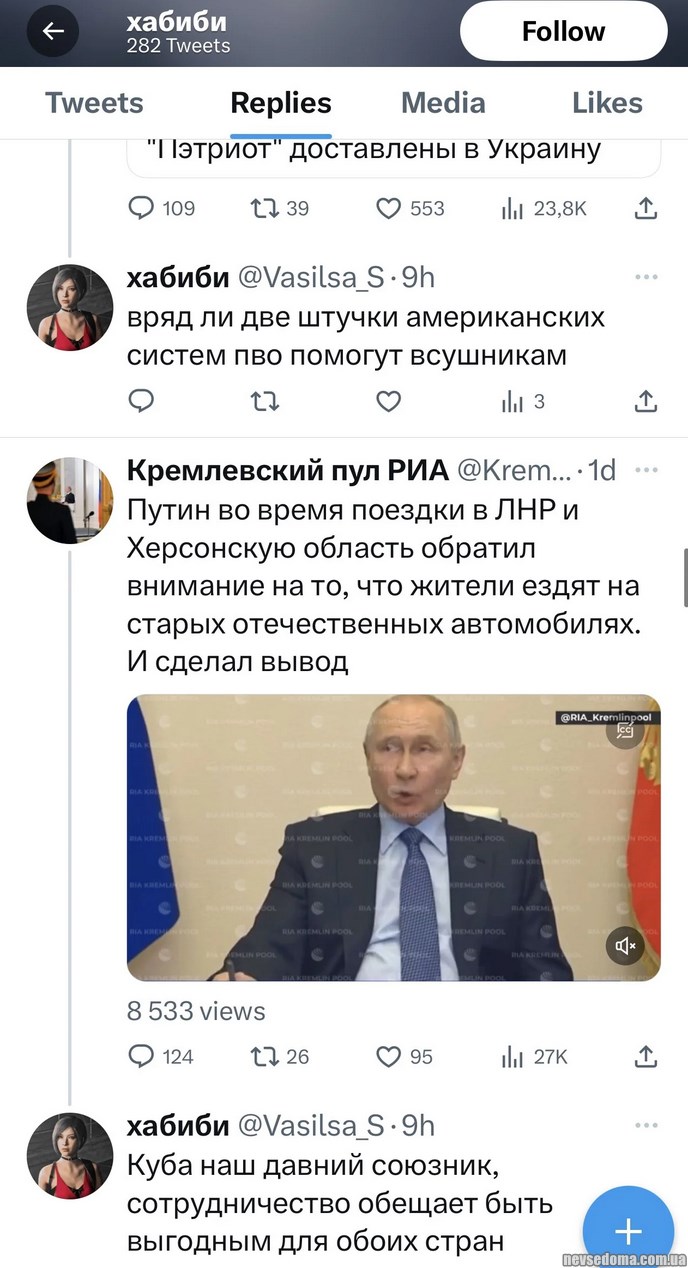
Task: Open replies on tweet with 109 comments
Action: click(143, 208)
